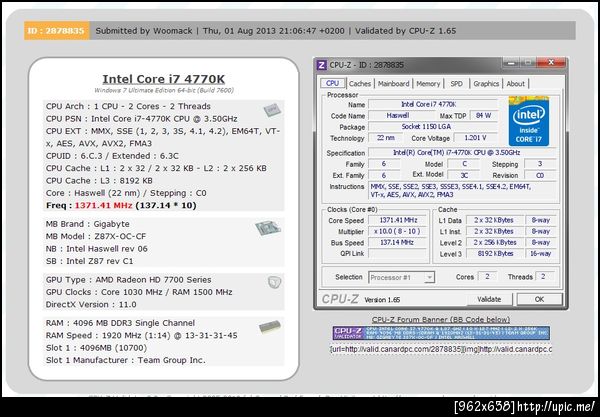Click the Instructions list in CPU-Z
This screenshot has width=600, height=417.
coord(462,191)
